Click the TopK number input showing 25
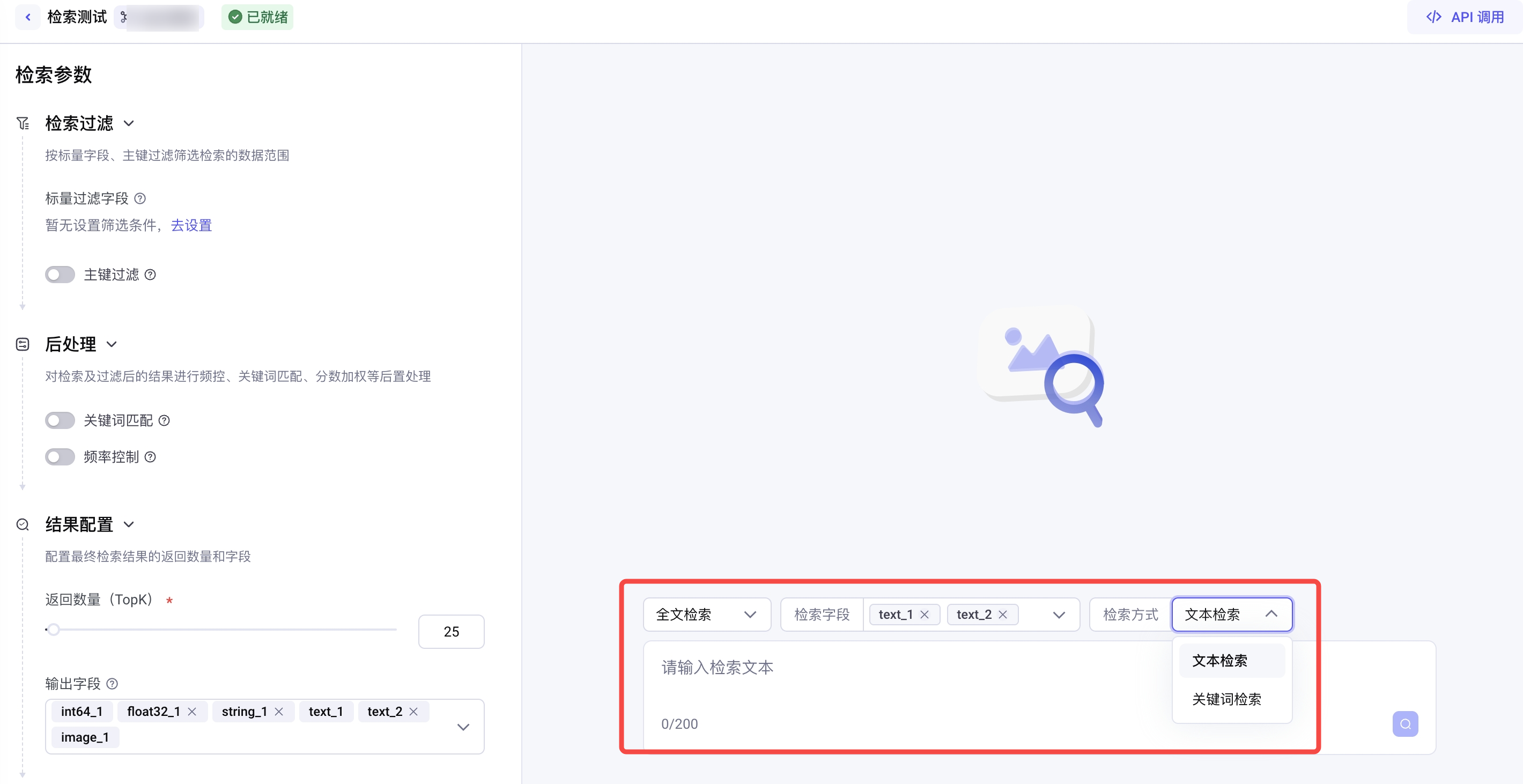This screenshot has height=784, width=1523. (451, 632)
